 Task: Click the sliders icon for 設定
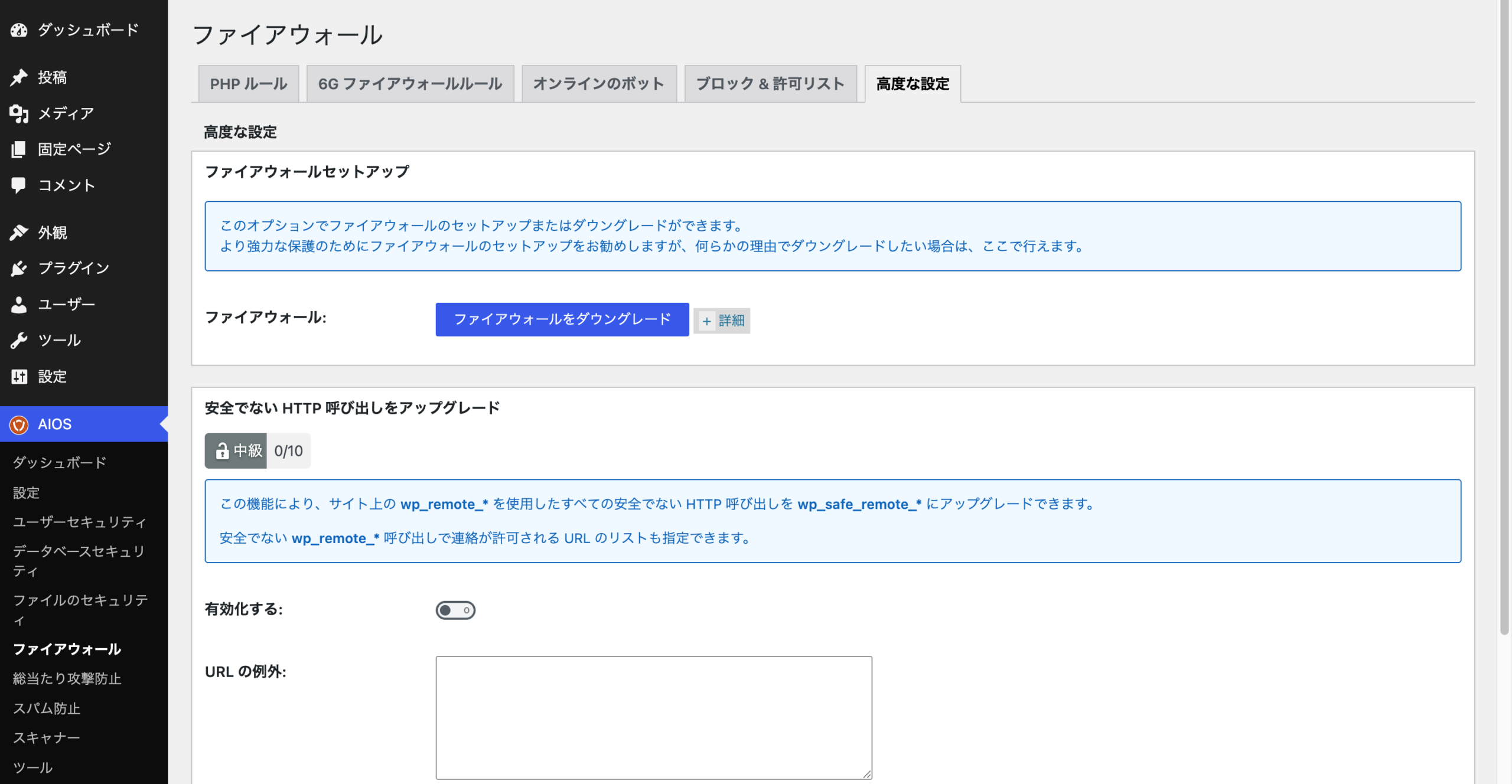click(x=19, y=377)
